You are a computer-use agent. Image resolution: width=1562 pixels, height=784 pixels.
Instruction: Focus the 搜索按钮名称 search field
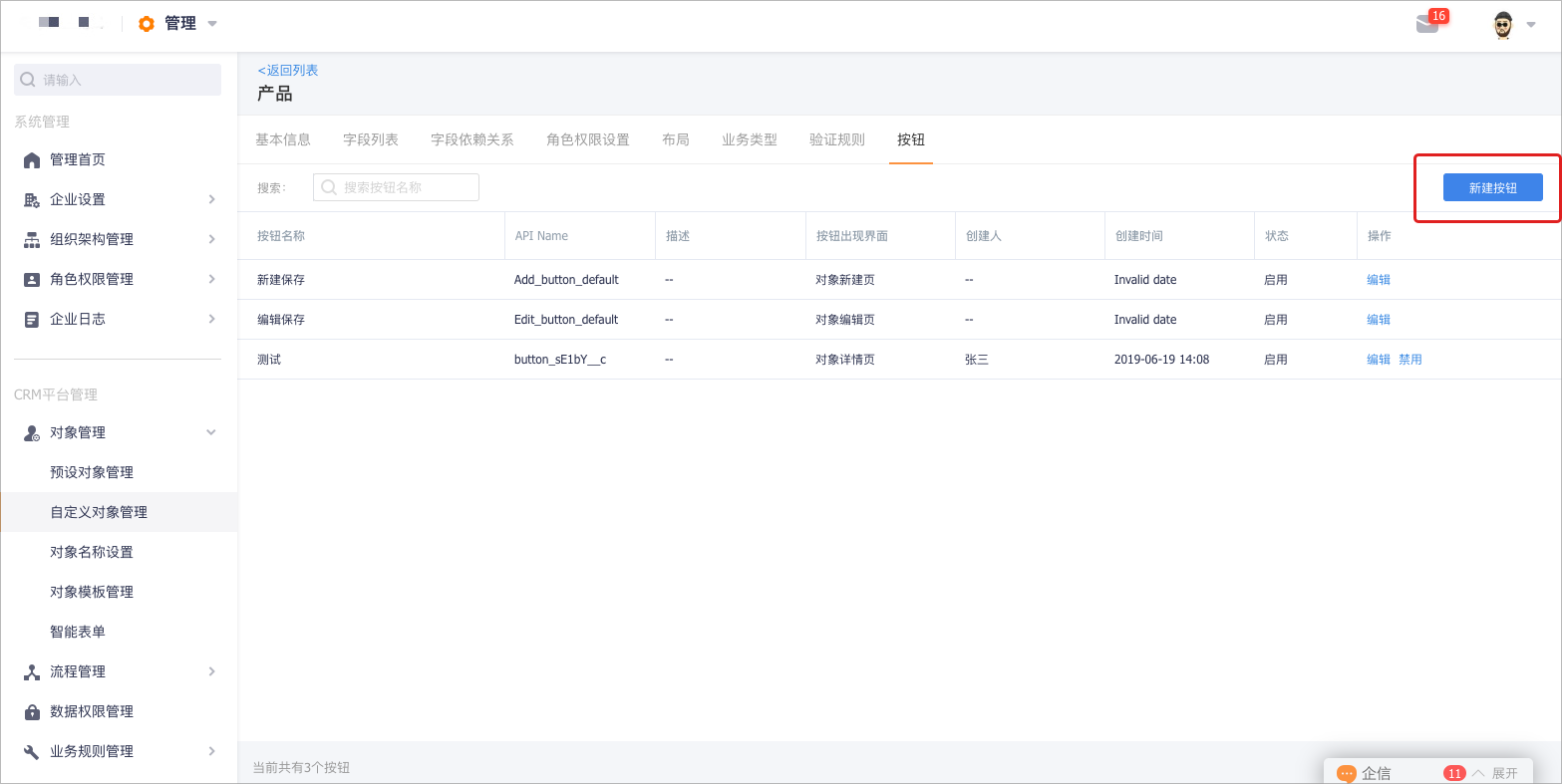(396, 187)
